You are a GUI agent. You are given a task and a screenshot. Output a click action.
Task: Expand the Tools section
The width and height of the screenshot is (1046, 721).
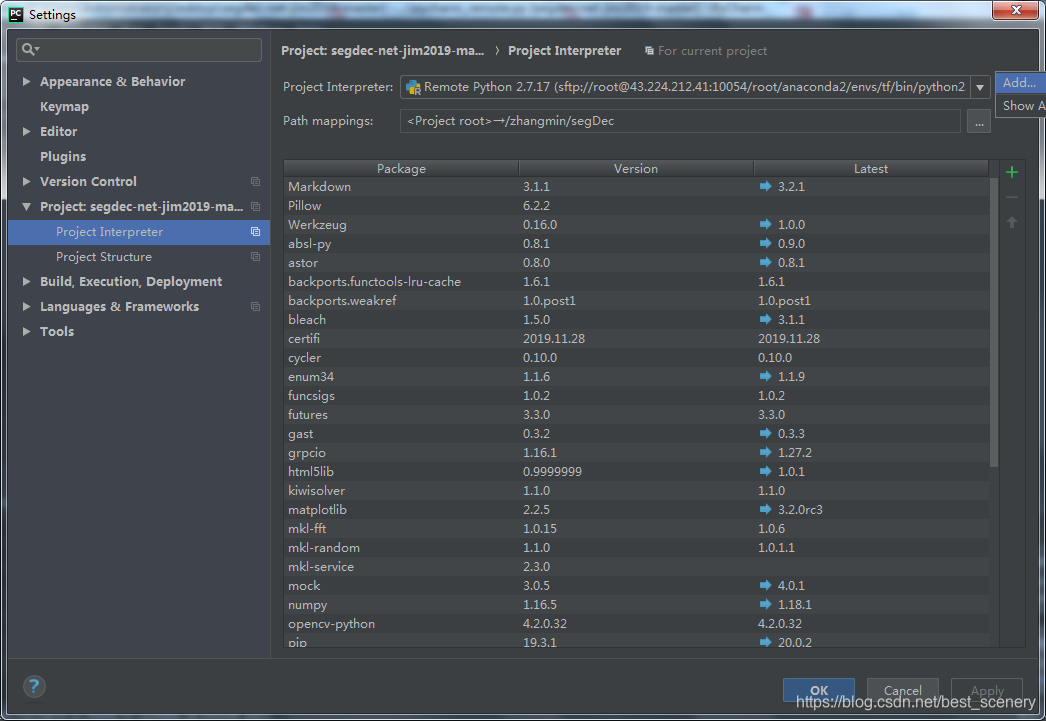click(26, 331)
